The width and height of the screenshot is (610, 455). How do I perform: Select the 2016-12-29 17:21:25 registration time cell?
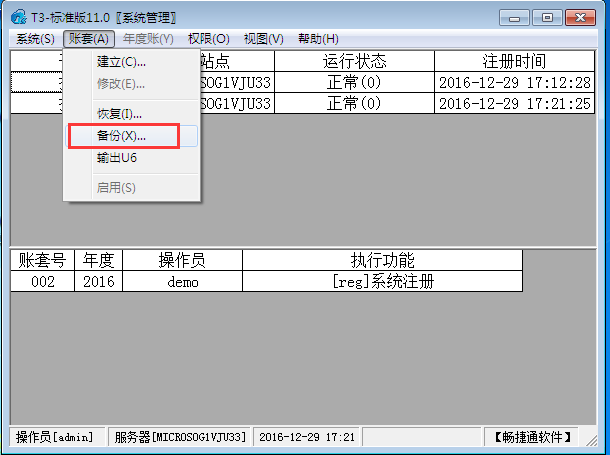tap(515, 103)
